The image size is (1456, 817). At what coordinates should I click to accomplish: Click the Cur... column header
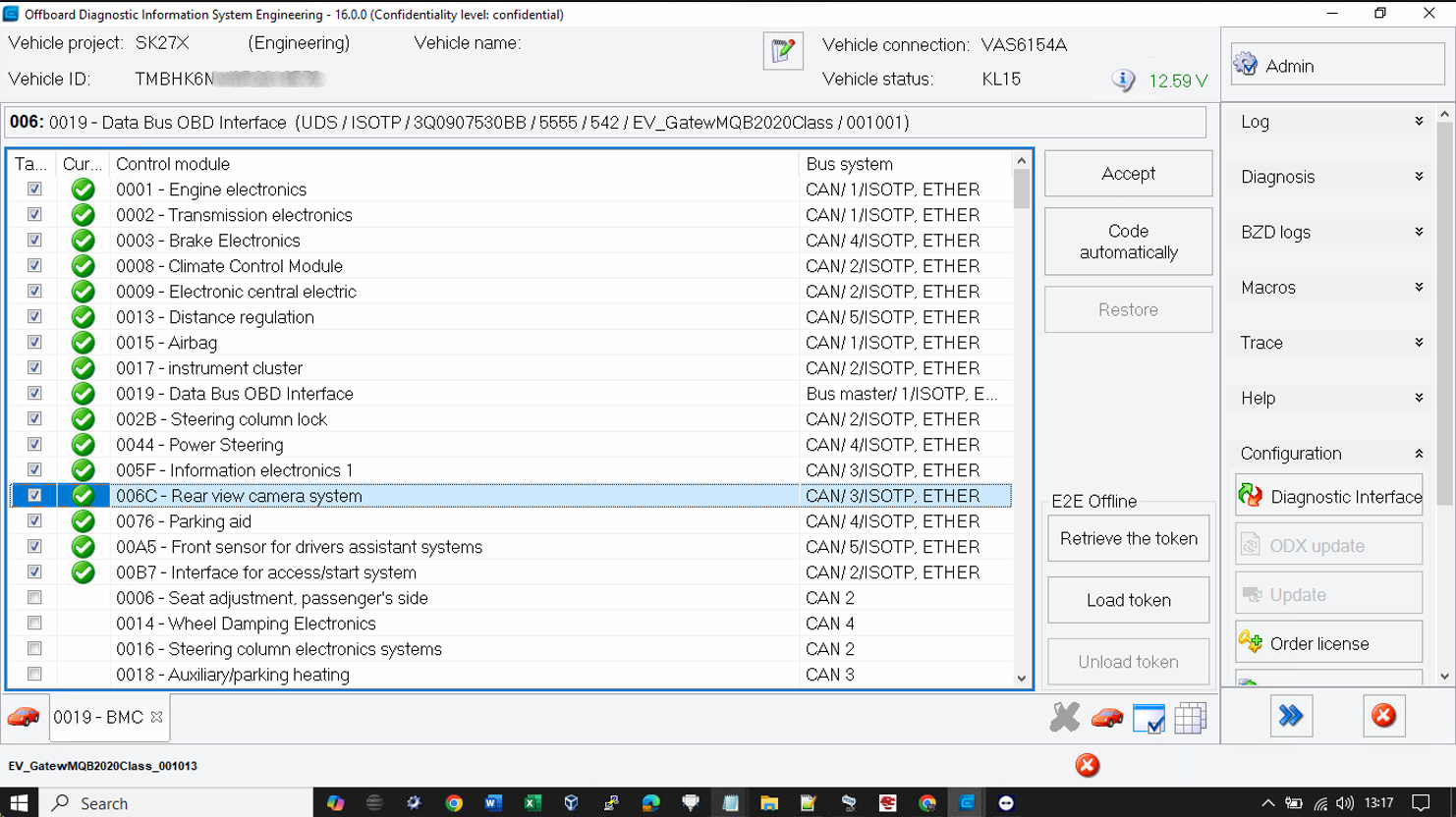(83, 164)
